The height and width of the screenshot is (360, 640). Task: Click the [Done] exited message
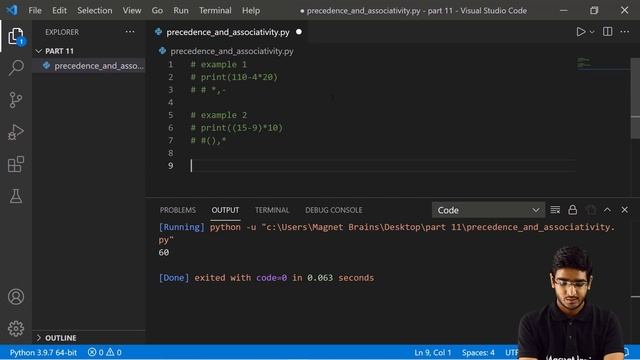[x=266, y=278]
